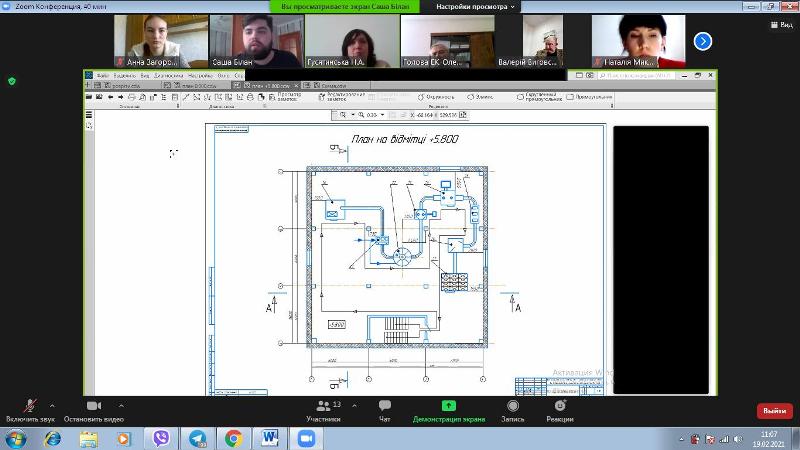Stop camera with Остановить видео
800x450 pixels.
[x=94, y=411]
